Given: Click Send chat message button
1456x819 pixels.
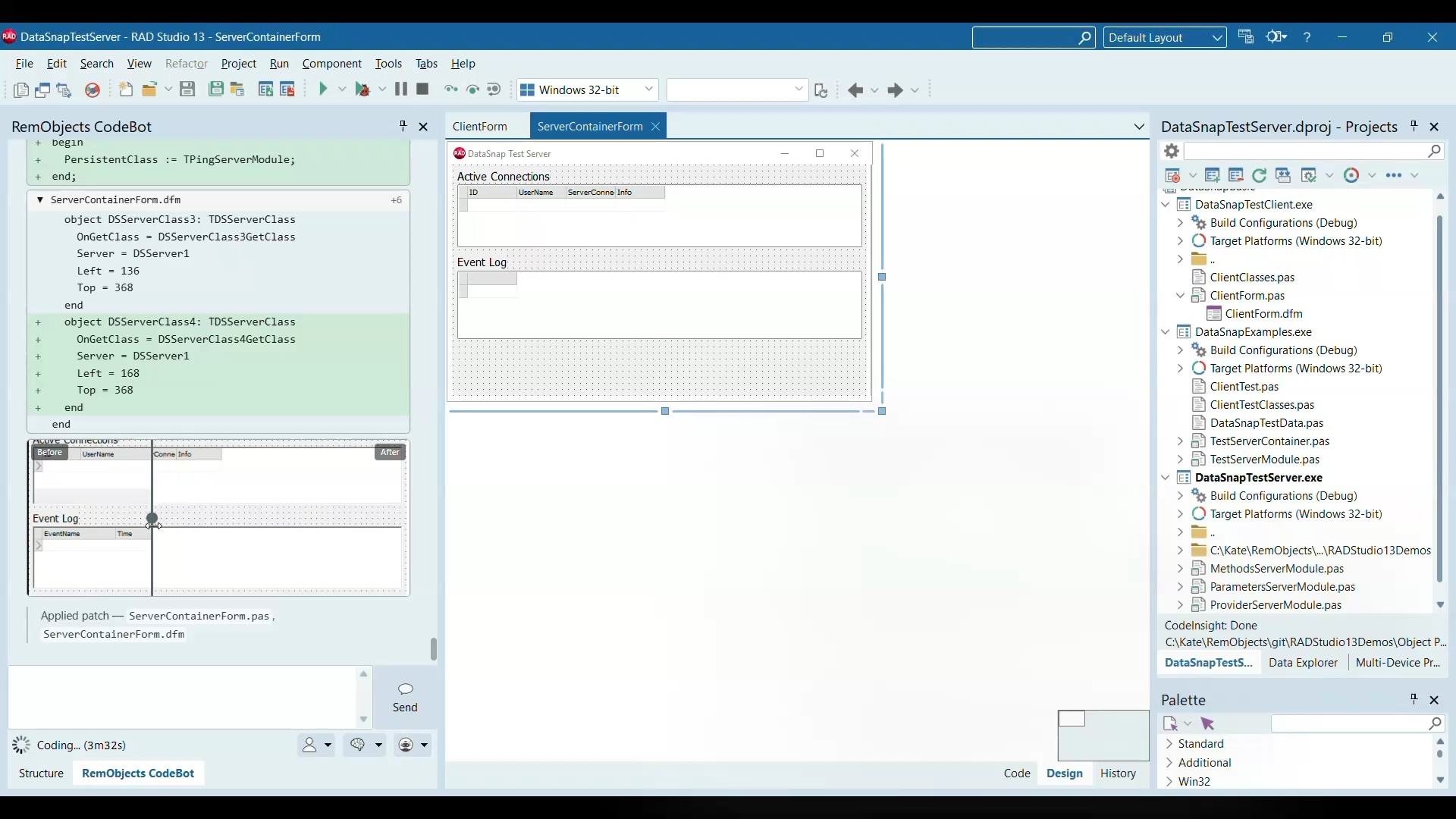Looking at the screenshot, I should [x=406, y=698].
